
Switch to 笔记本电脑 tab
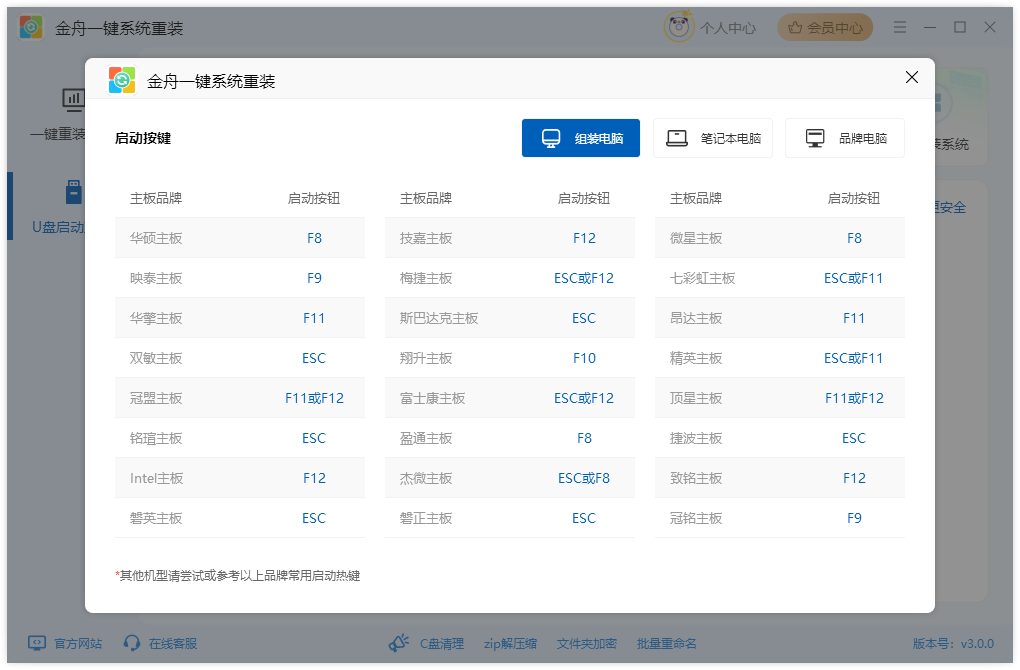[713, 138]
